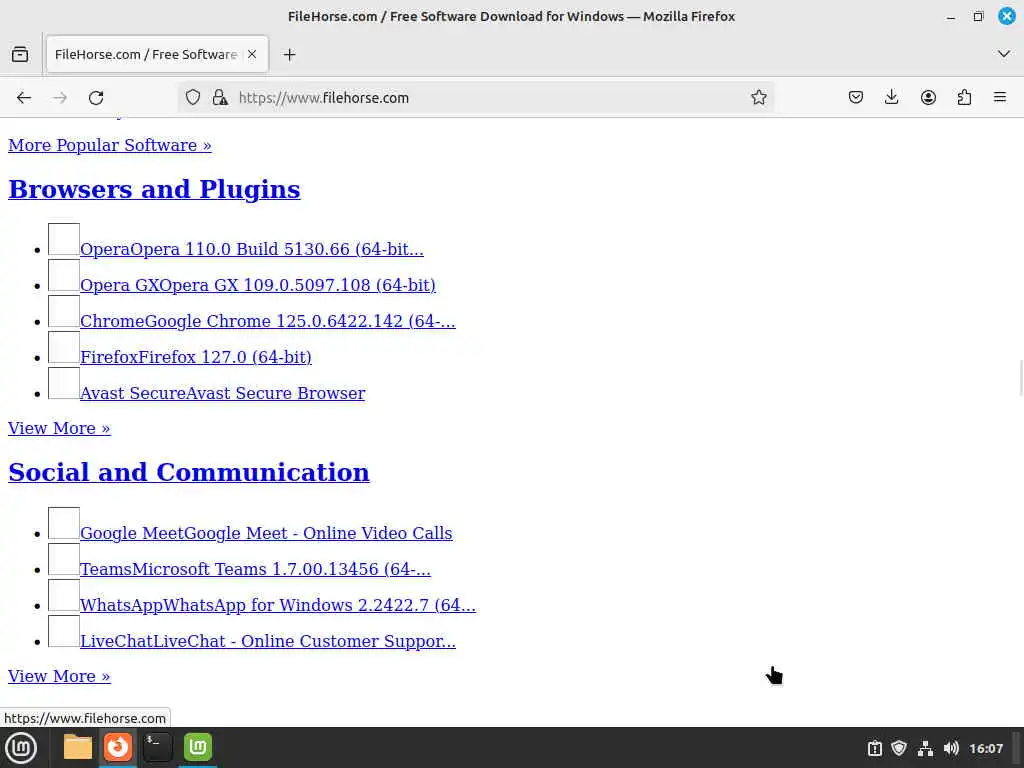This screenshot has width=1024, height=768.
Task: Click the Opera placeholder image thumbnail
Action: tap(64, 239)
